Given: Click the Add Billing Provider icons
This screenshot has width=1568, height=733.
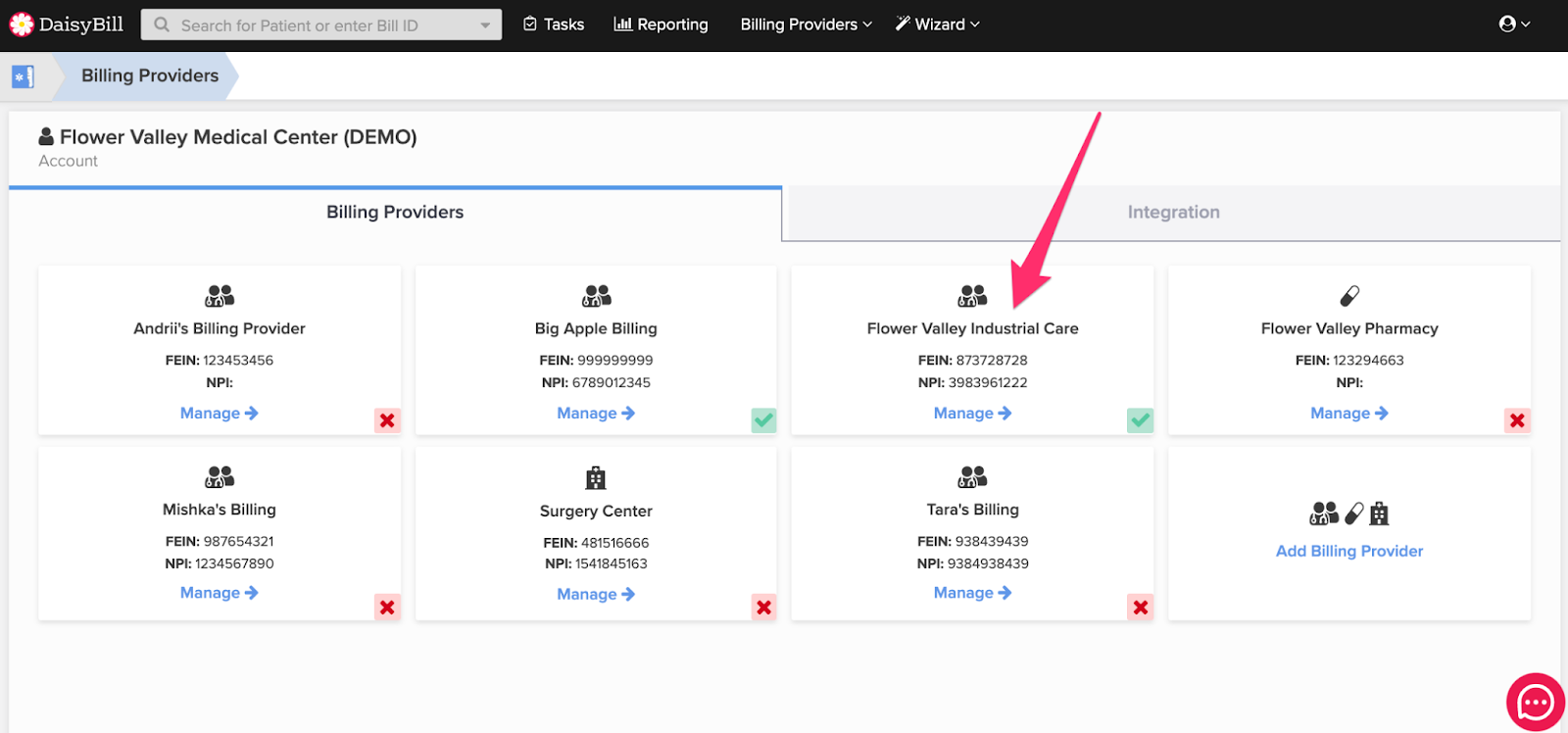Looking at the screenshot, I should tap(1349, 513).
